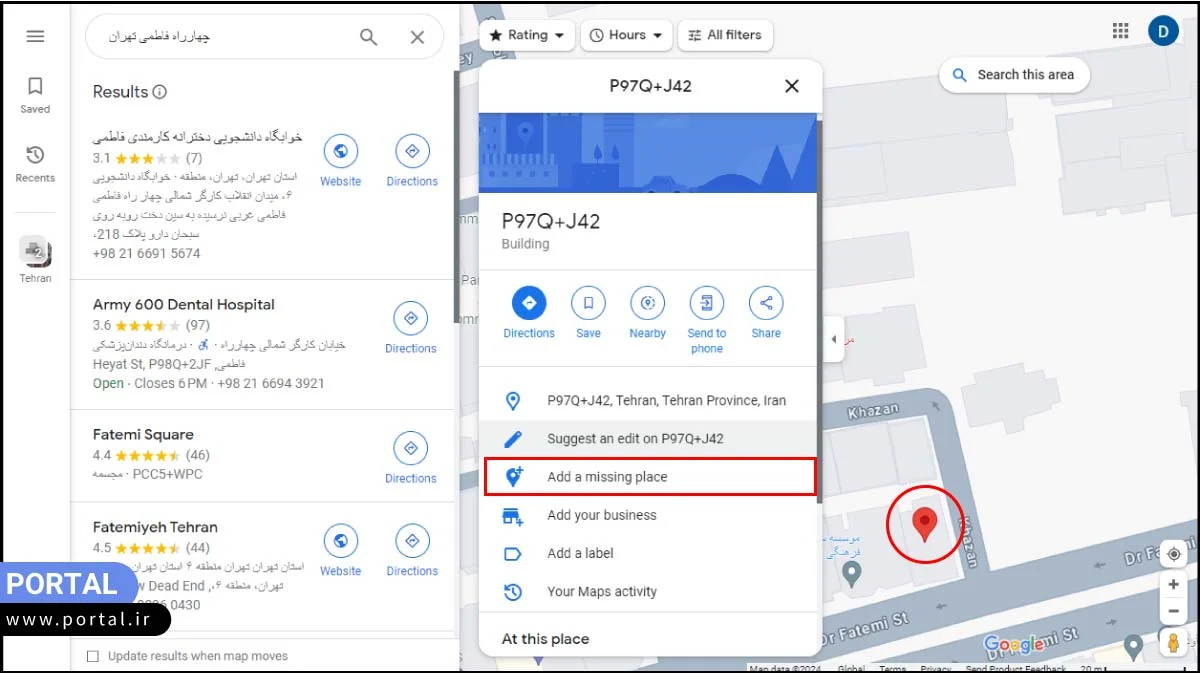Open All filters options
The image size is (1200, 673).
[725, 35]
